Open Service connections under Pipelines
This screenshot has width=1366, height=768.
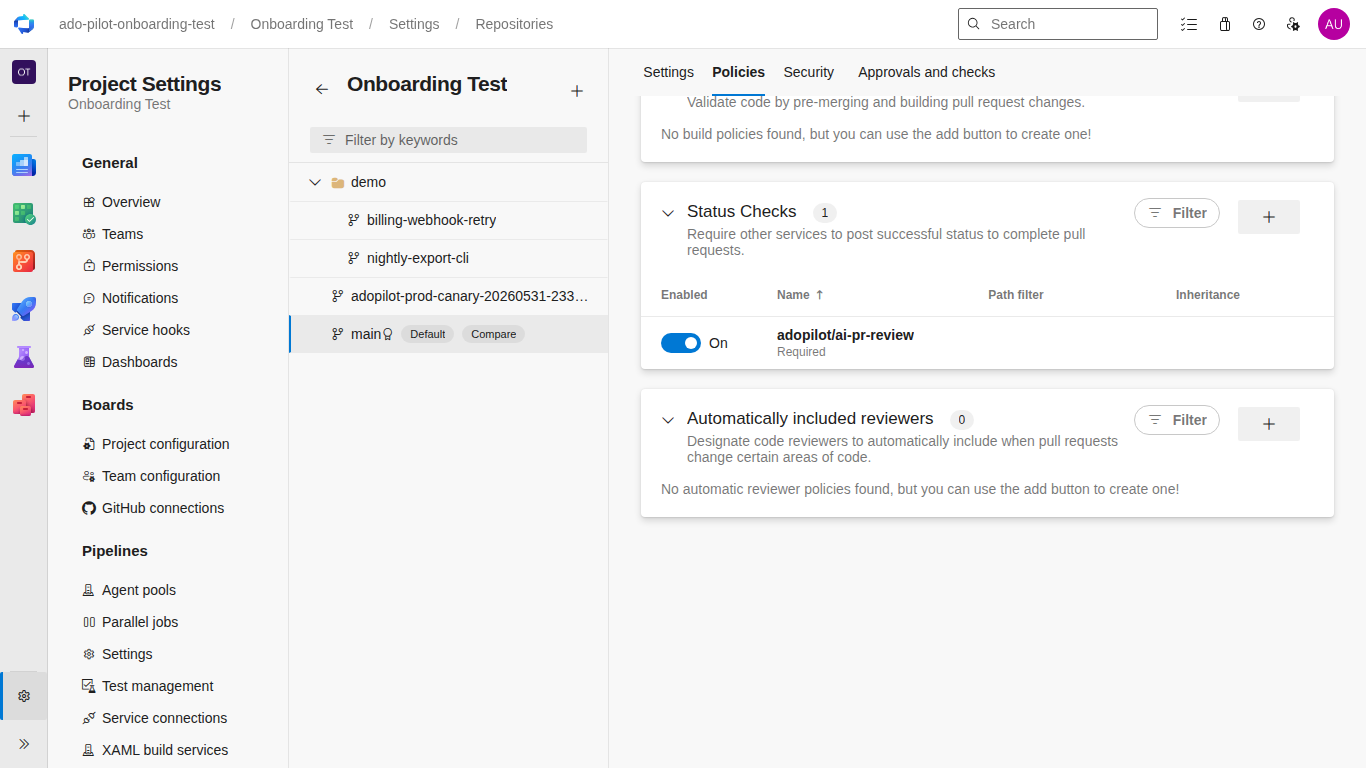pyautogui.click(x=164, y=718)
